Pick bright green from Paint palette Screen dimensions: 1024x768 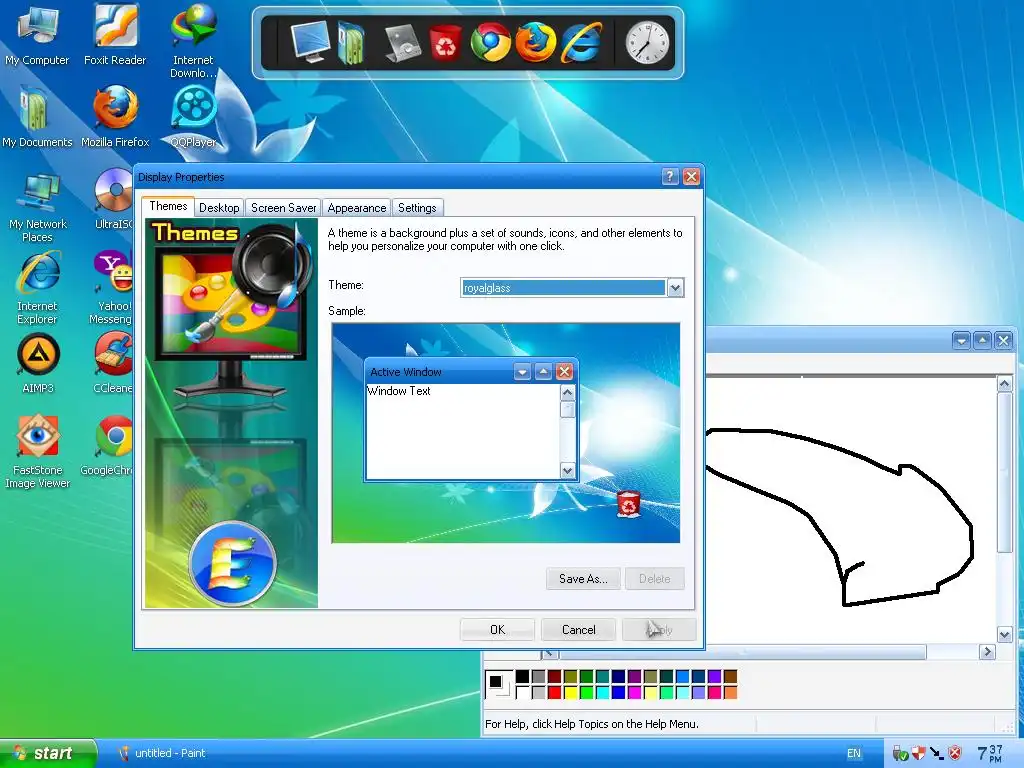tap(586, 692)
